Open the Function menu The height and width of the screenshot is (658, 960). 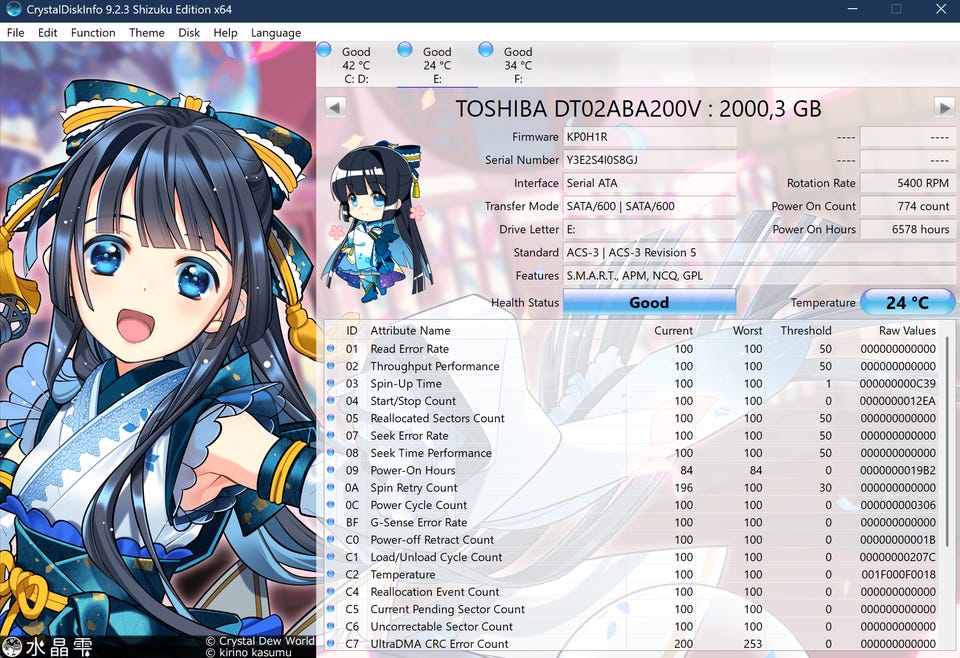93,32
